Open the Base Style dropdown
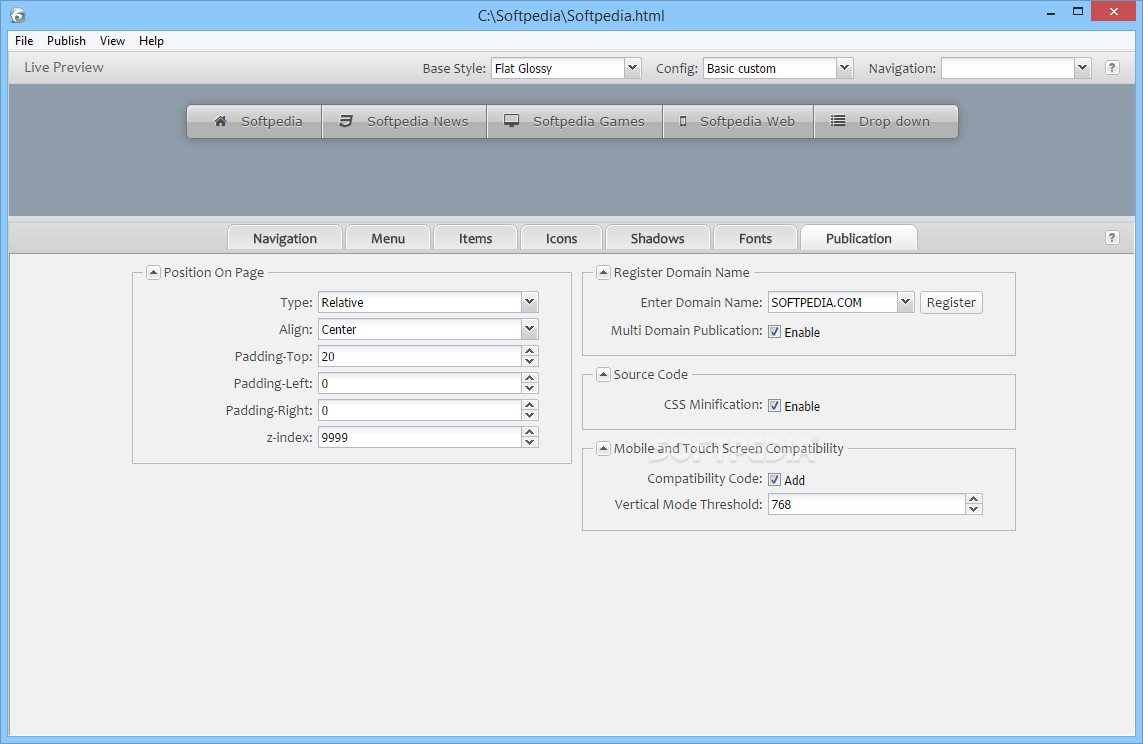 point(633,68)
